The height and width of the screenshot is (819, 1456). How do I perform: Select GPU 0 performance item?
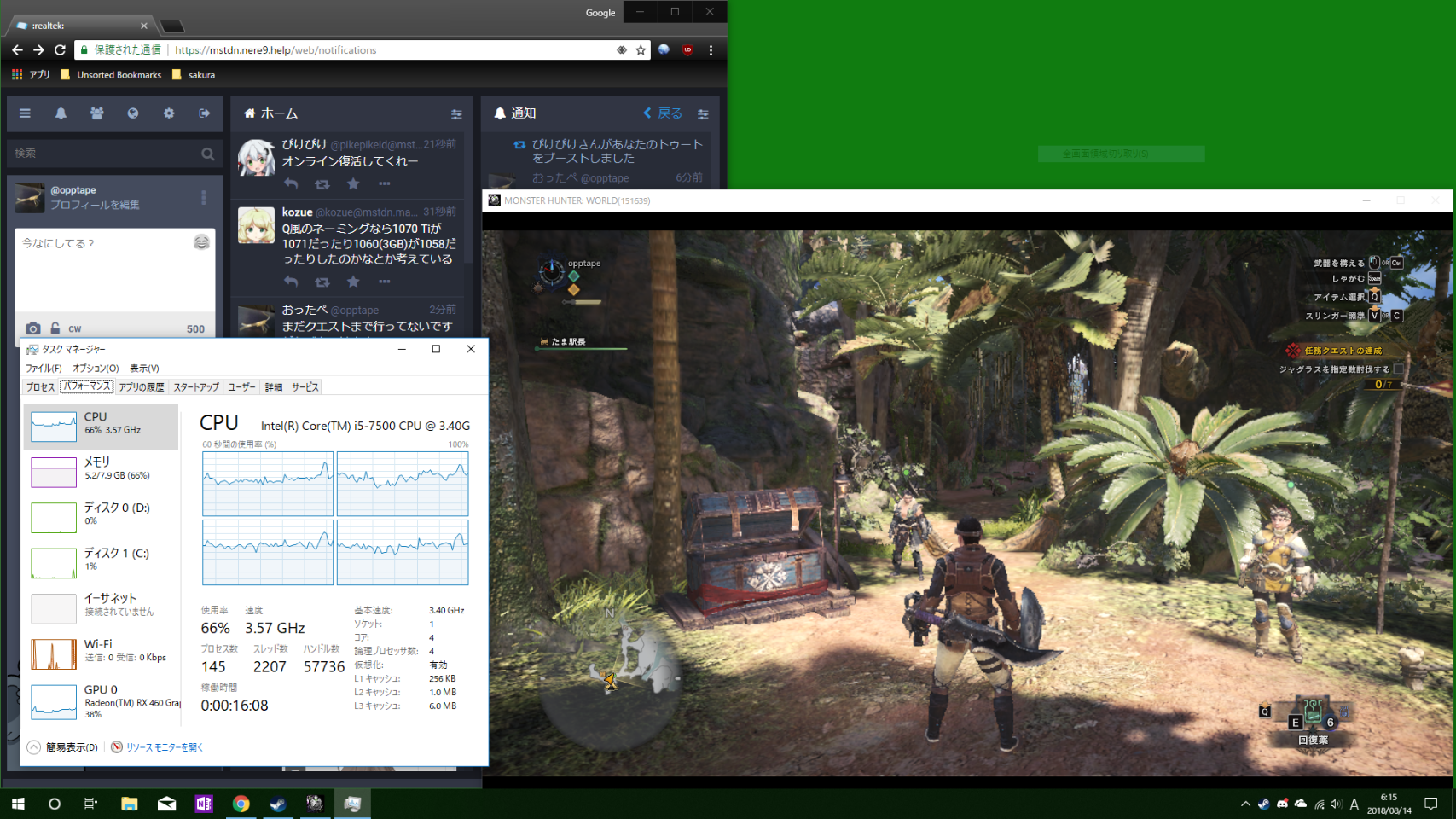(101, 700)
